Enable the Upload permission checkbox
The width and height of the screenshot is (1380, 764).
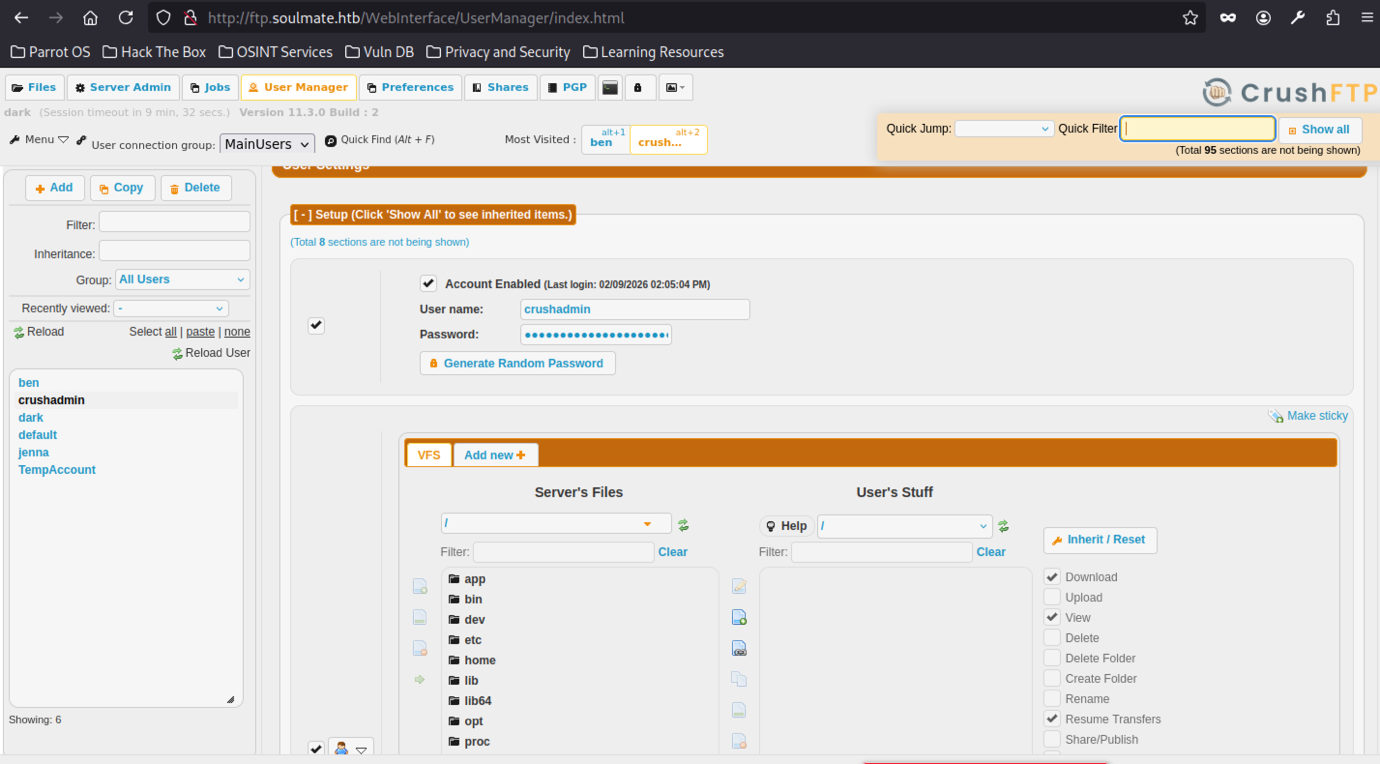[1052, 597]
